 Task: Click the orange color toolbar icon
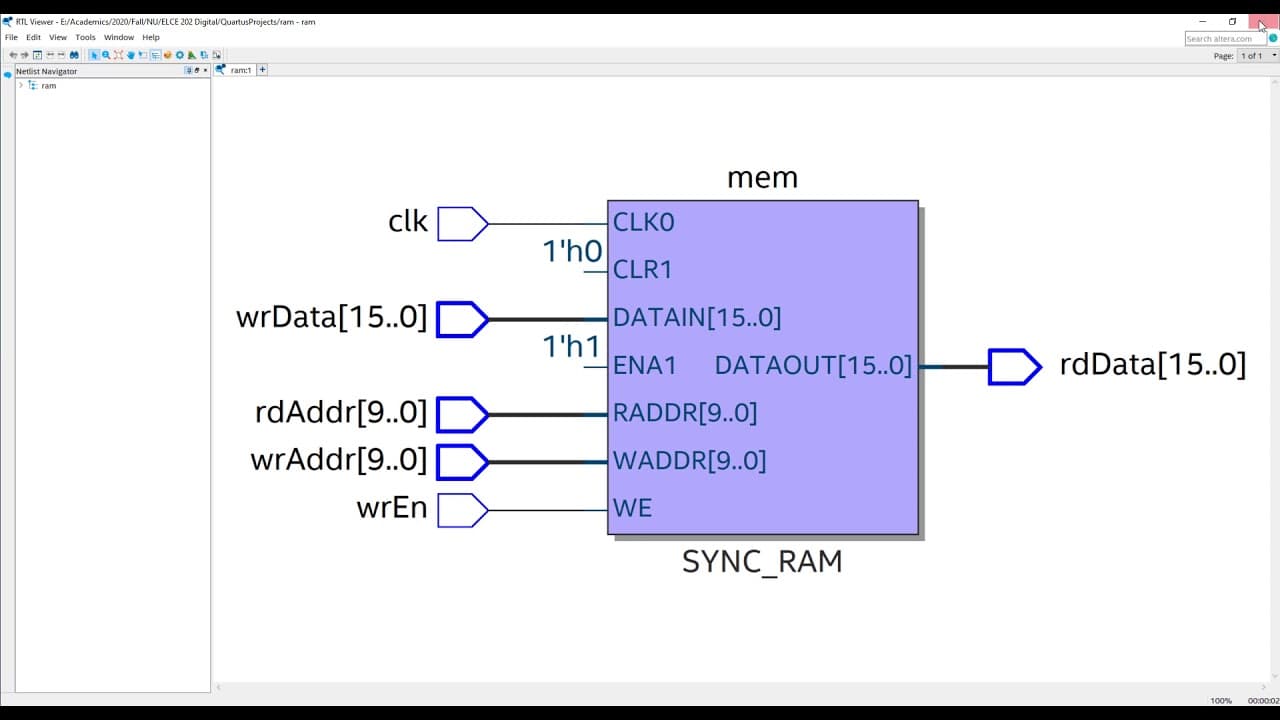point(167,55)
